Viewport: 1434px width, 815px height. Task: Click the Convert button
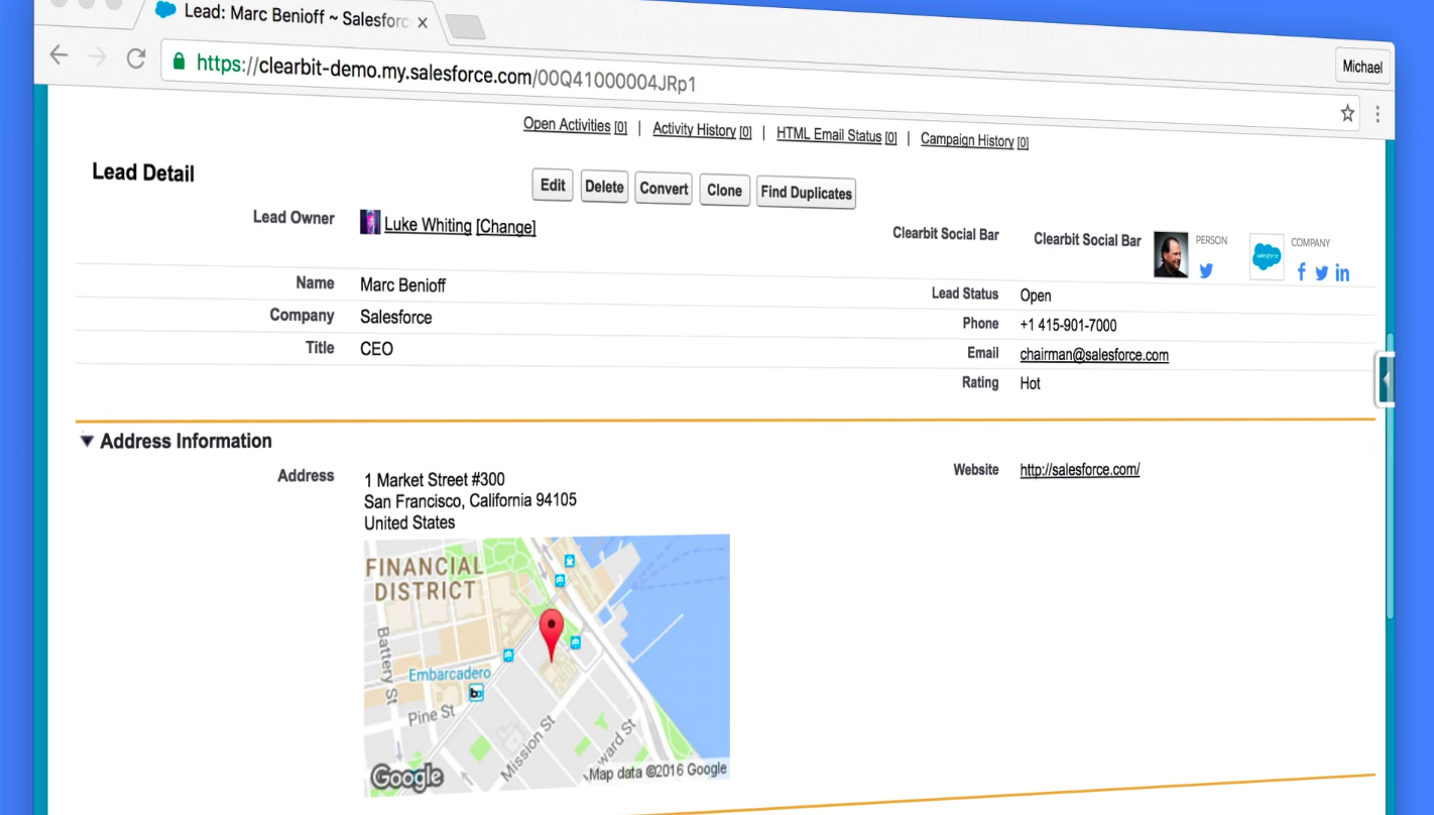(664, 188)
